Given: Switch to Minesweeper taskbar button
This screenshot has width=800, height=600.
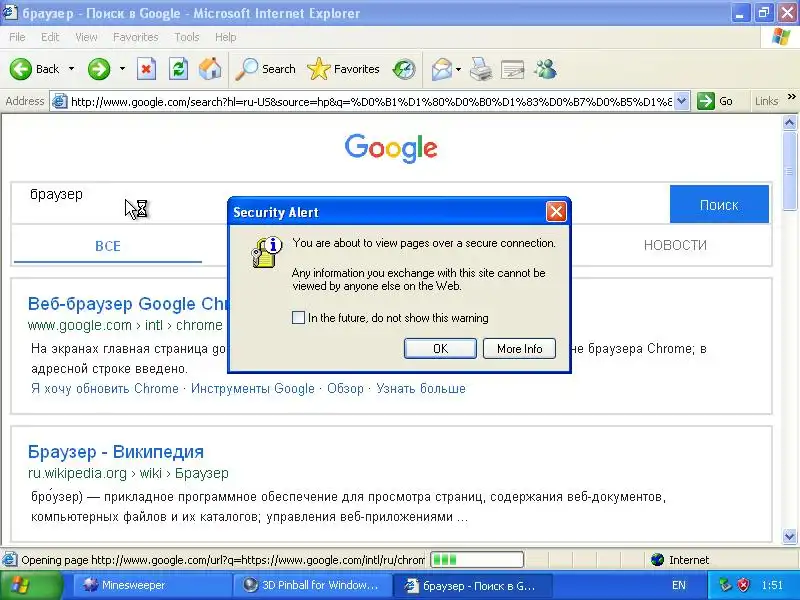Looking at the screenshot, I should (x=151, y=585).
